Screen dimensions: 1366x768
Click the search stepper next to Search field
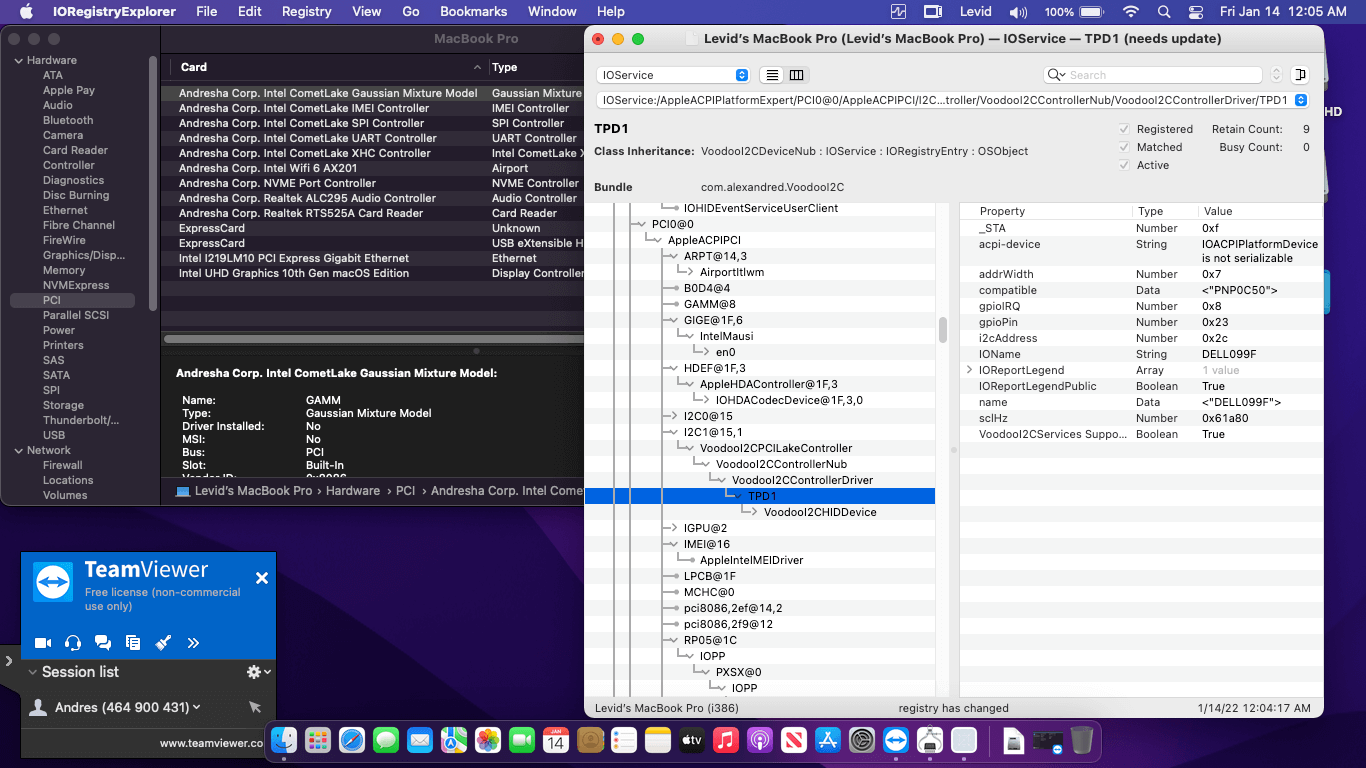click(1276, 75)
